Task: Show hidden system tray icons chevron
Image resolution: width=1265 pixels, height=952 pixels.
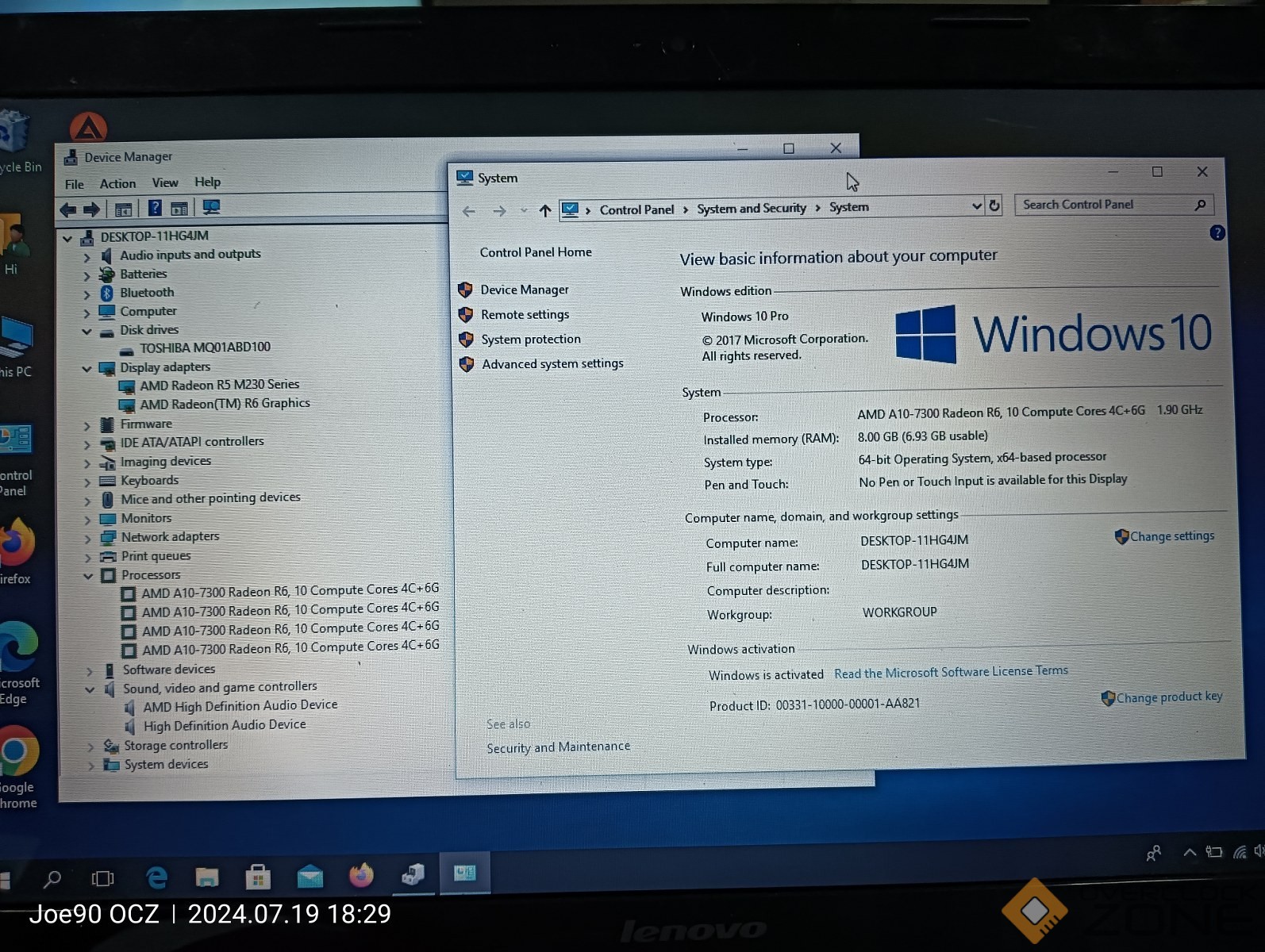Action: click(x=1189, y=853)
